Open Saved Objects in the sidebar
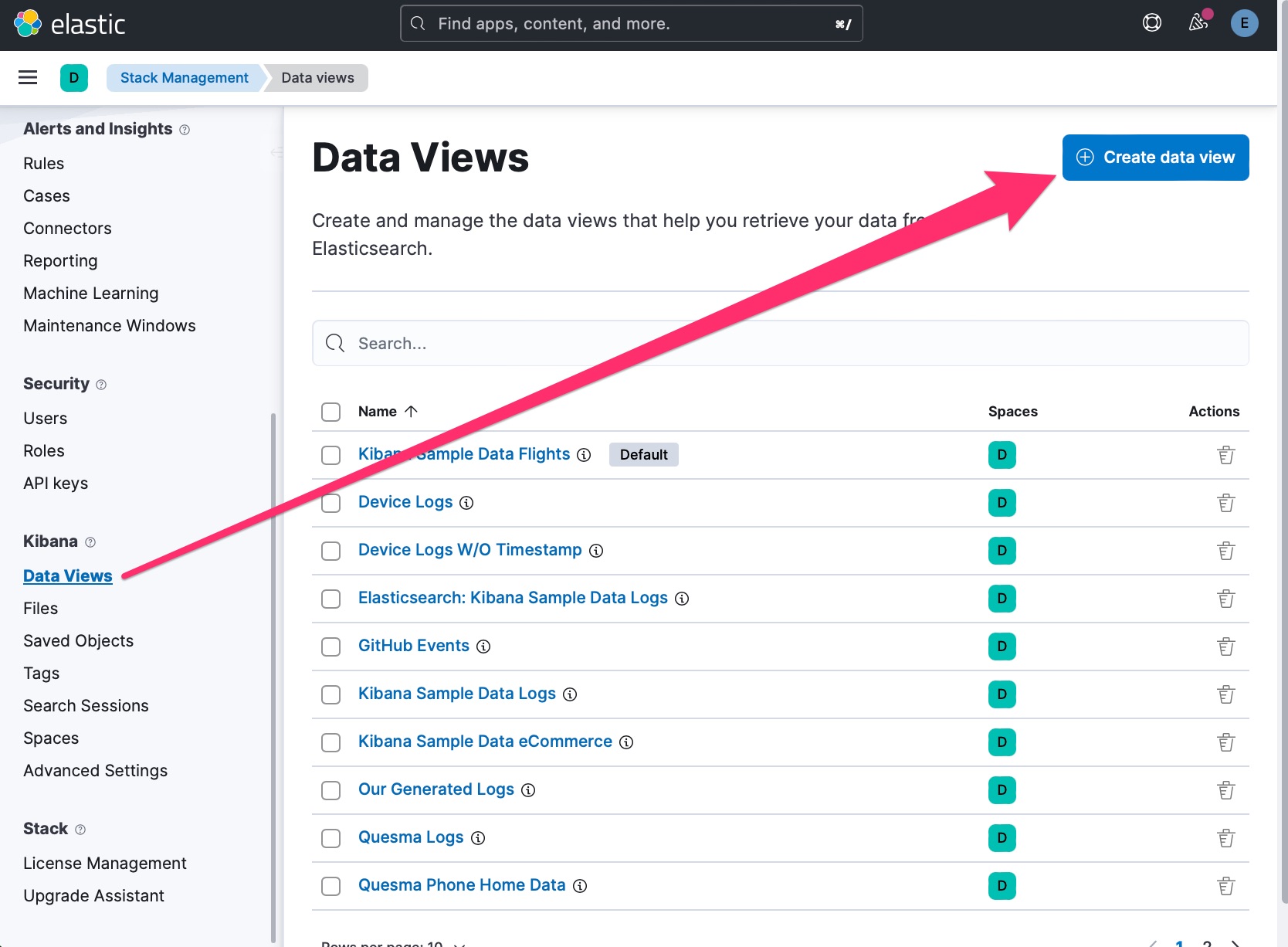The height and width of the screenshot is (947, 1288). pos(78,640)
